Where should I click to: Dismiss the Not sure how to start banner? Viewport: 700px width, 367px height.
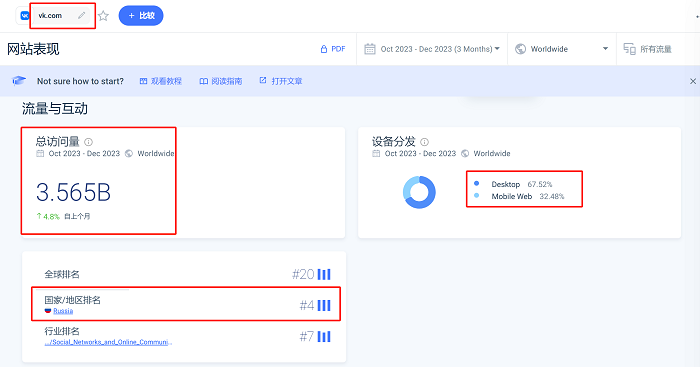[693, 81]
